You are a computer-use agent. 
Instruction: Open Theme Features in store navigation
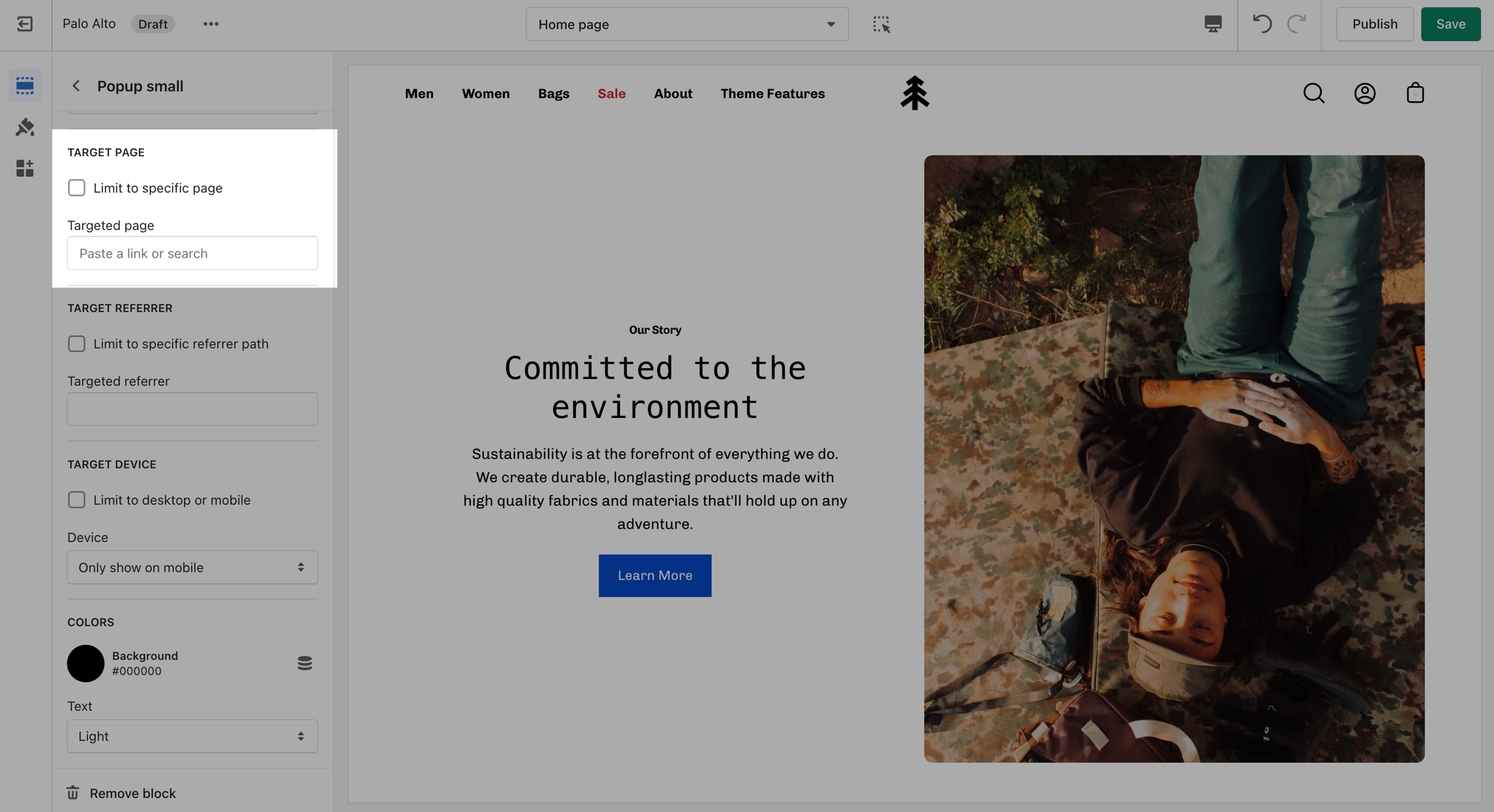pyautogui.click(x=772, y=93)
